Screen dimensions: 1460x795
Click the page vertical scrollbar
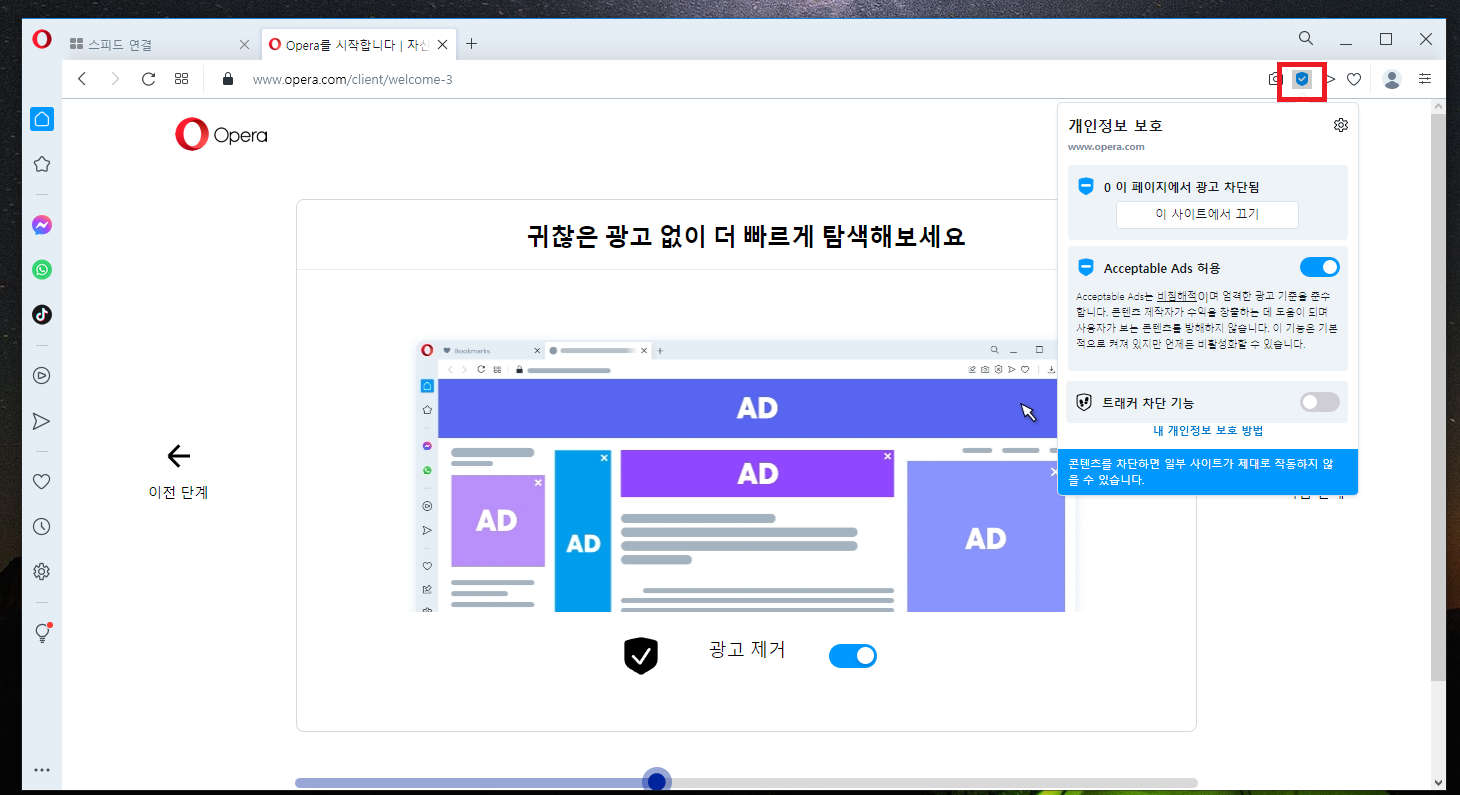coord(1437,397)
